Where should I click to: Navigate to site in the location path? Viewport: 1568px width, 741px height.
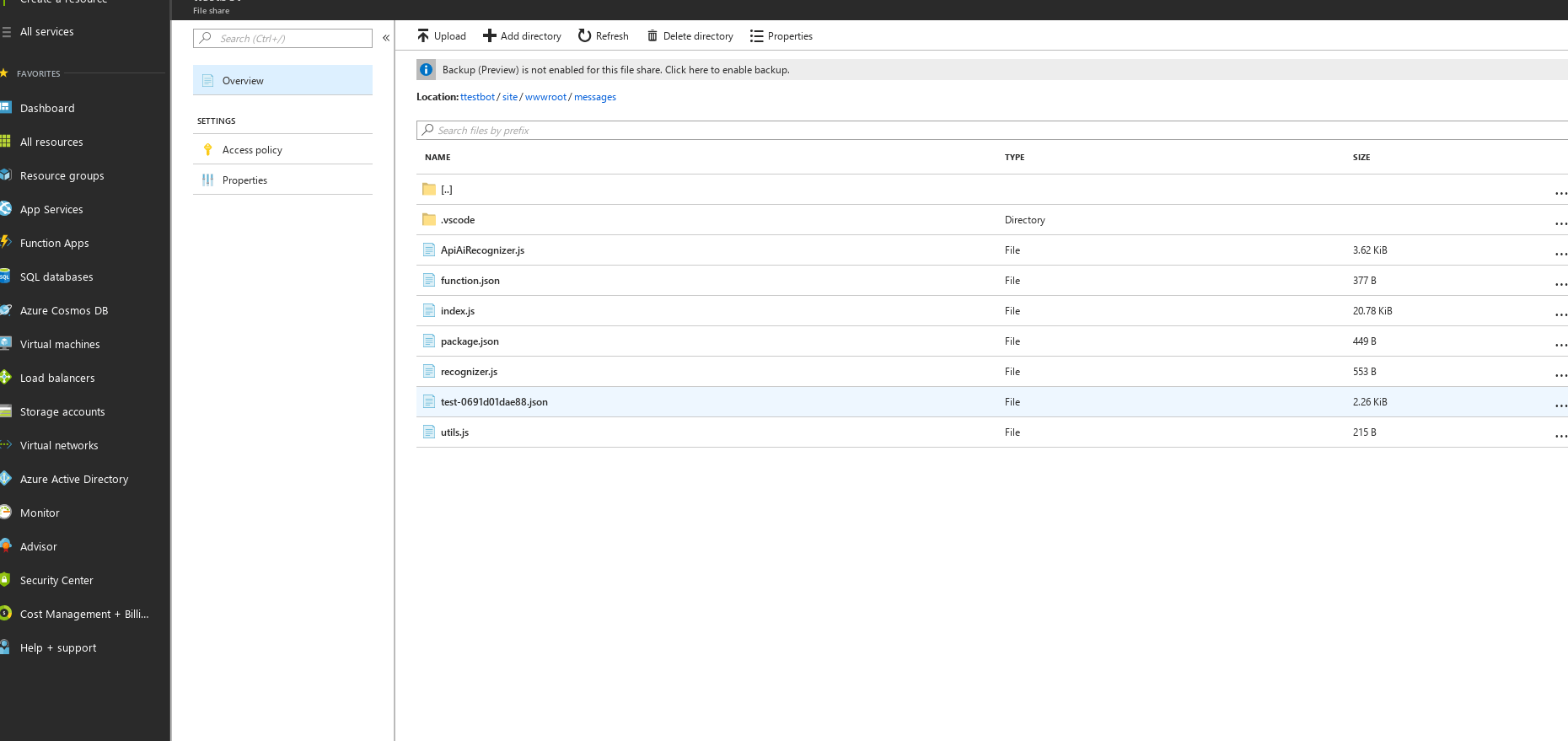point(510,97)
